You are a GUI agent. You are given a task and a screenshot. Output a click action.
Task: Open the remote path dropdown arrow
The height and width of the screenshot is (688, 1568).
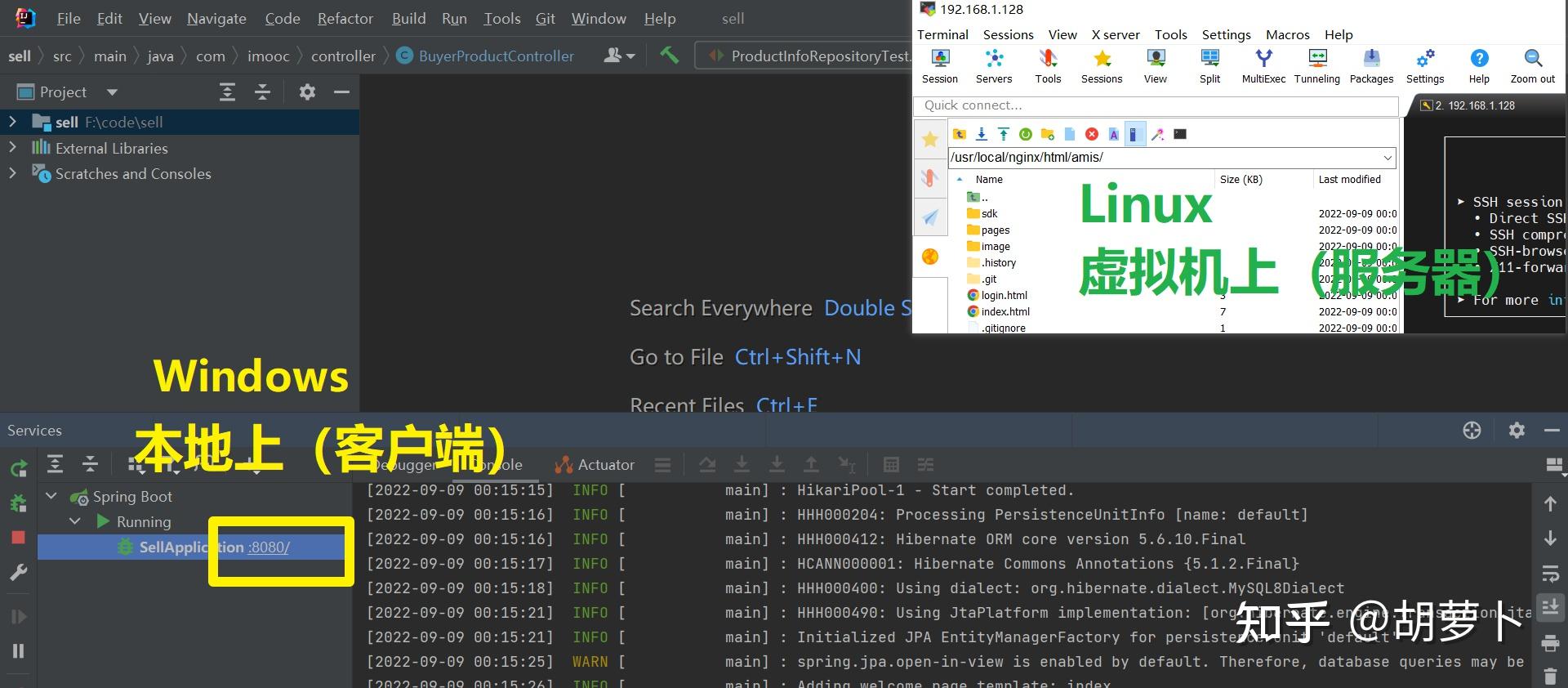pos(1388,157)
